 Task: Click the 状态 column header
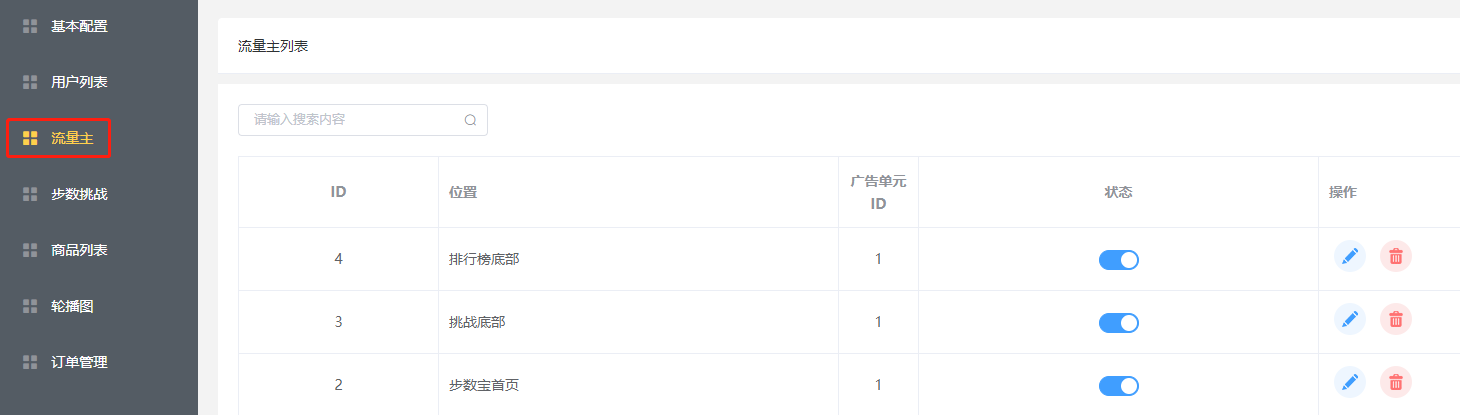point(1118,192)
